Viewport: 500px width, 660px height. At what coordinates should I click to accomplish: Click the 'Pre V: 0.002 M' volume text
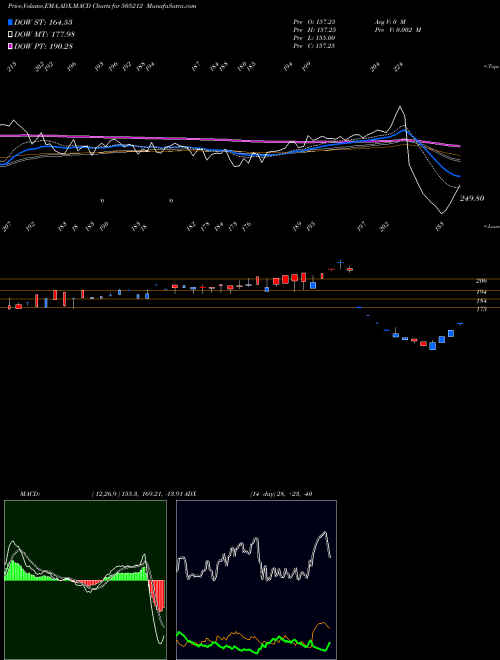click(x=398, y=30)
